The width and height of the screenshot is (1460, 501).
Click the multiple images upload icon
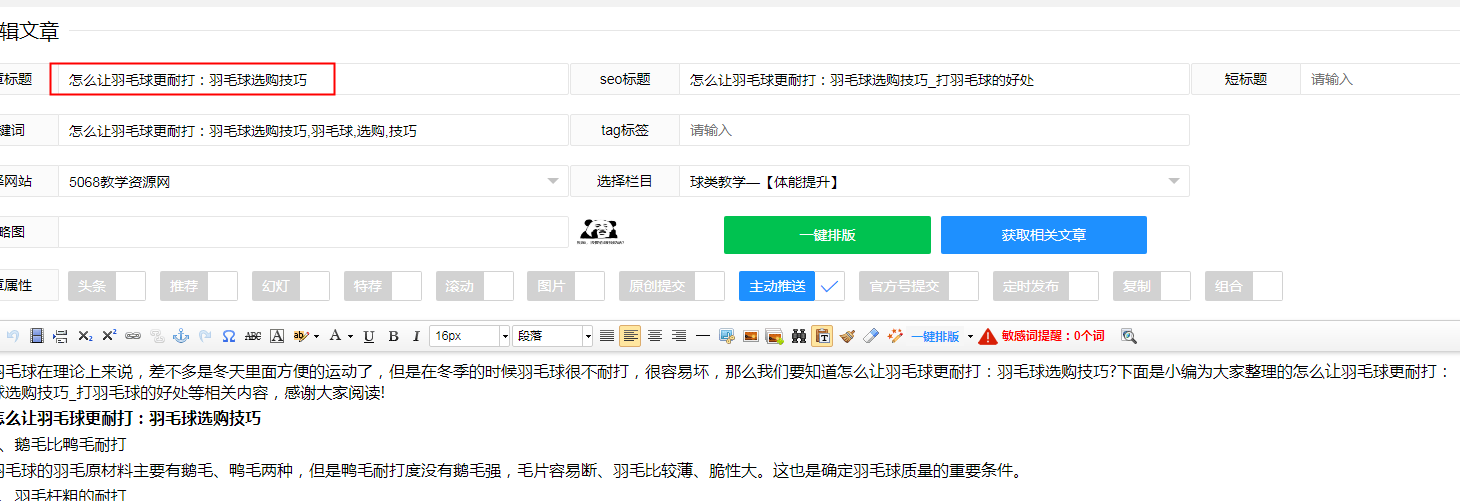(x=775, y=336)
